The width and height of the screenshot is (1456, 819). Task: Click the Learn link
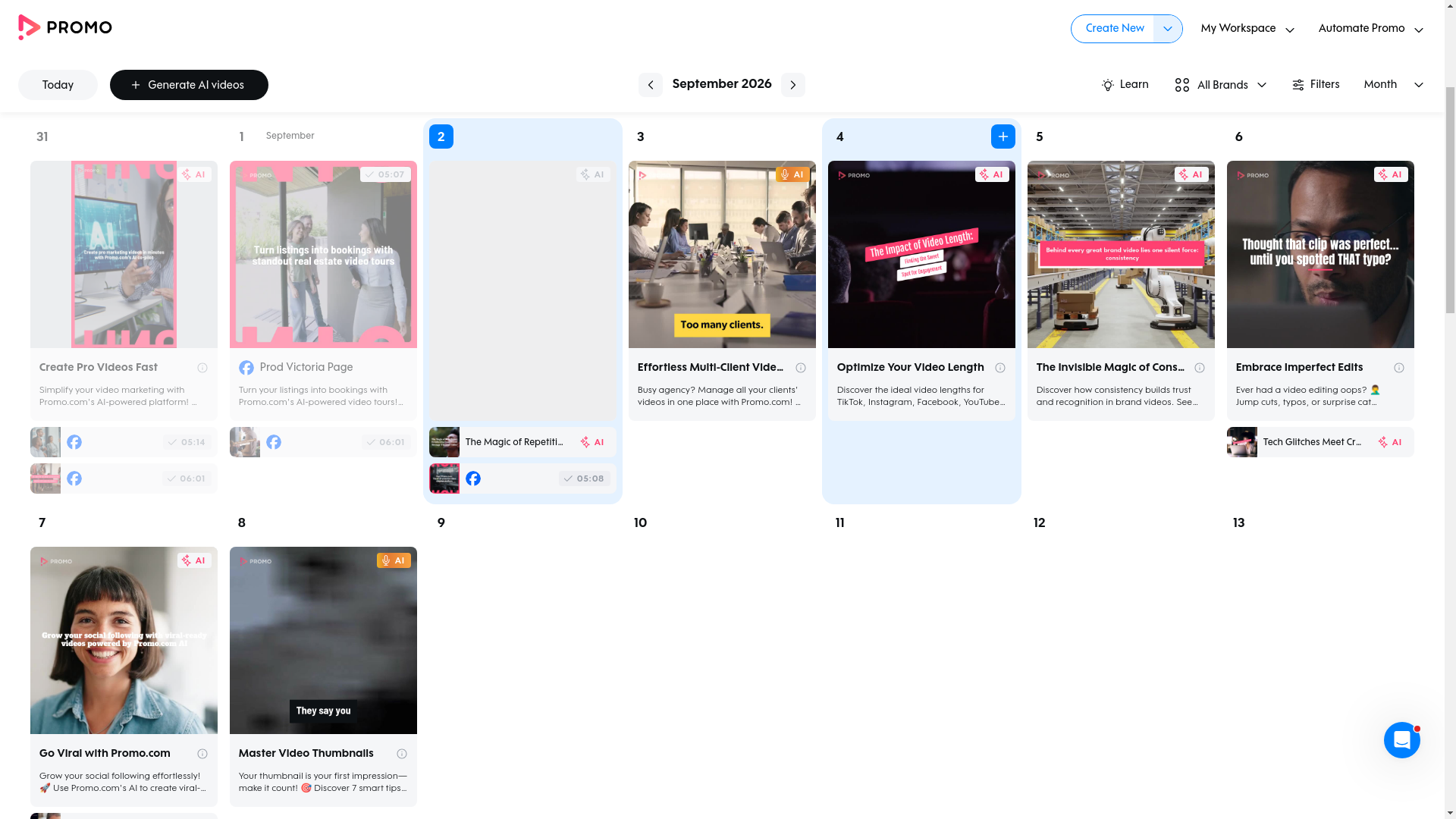click(x=1125, y=85)
